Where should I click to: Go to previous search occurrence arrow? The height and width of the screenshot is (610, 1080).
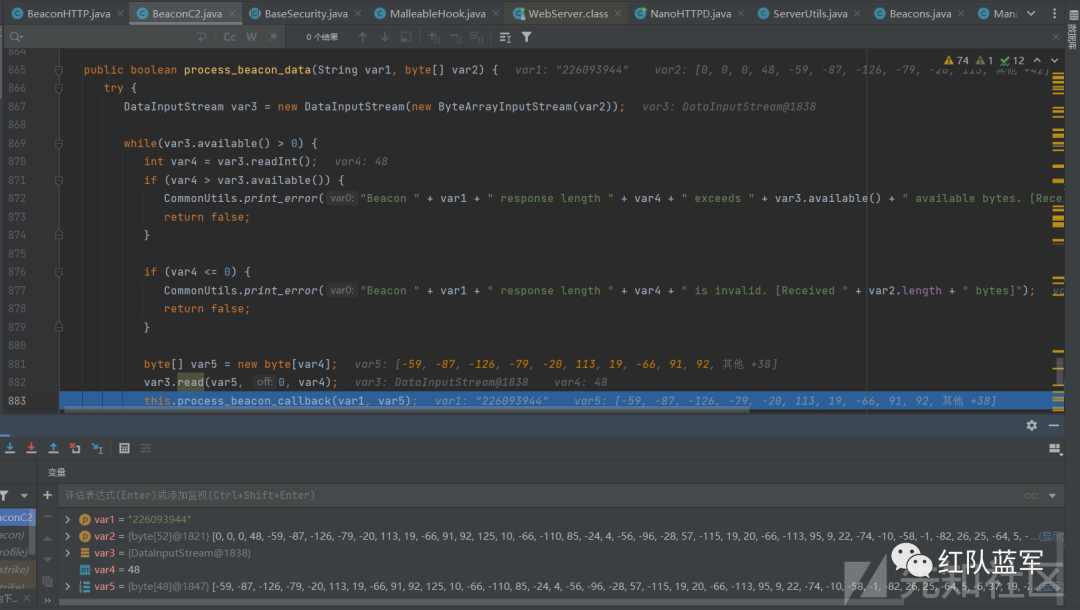click(362, 37)
